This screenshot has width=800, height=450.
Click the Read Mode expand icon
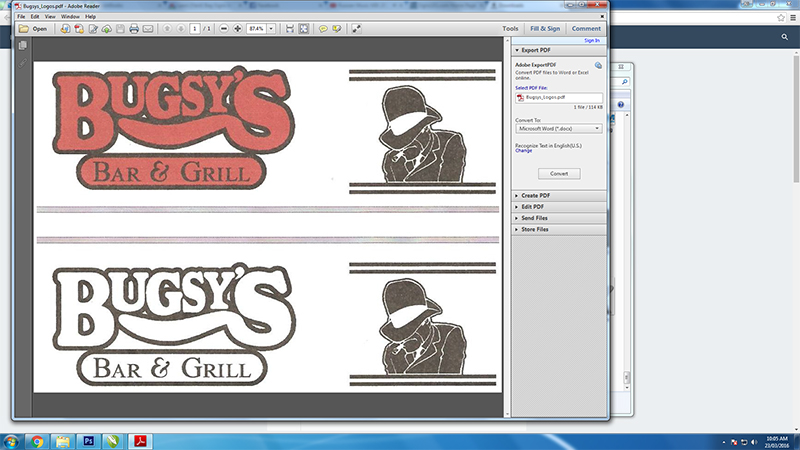(356, 29)
